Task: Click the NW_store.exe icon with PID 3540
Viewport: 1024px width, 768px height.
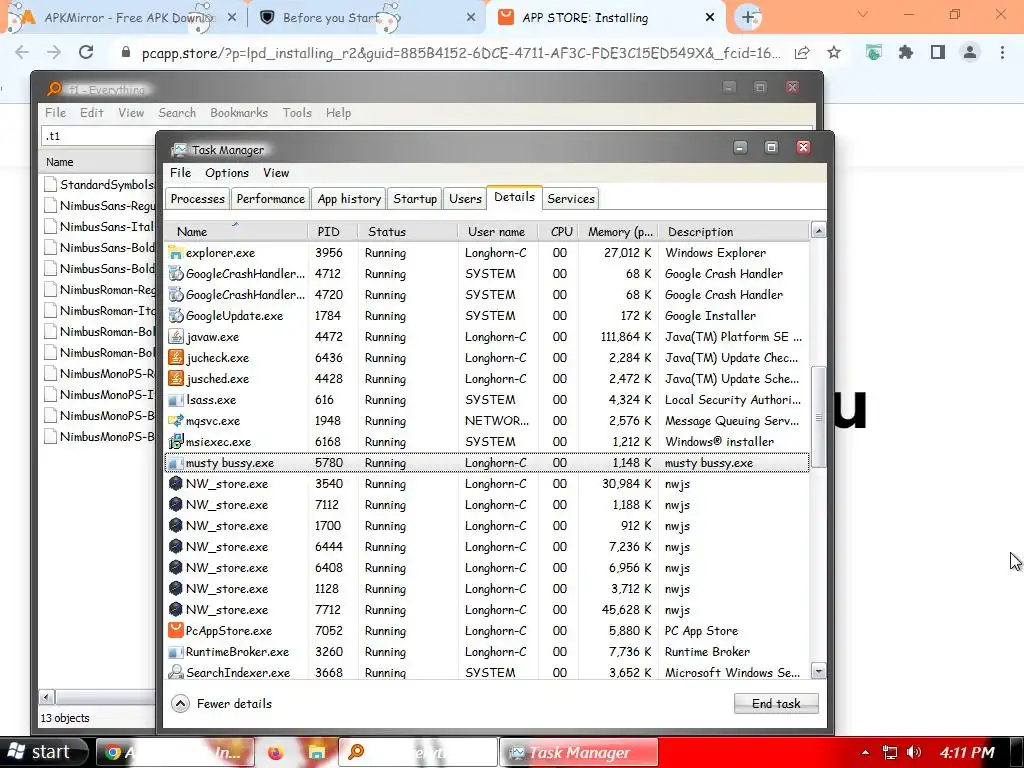Action: [175, 483]
